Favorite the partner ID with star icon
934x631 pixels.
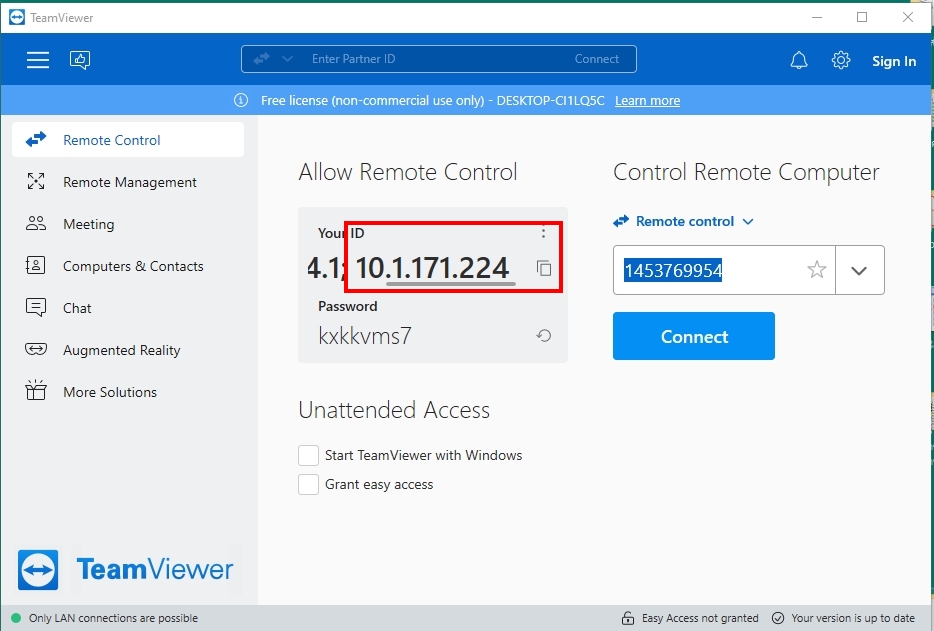[817, 270]
